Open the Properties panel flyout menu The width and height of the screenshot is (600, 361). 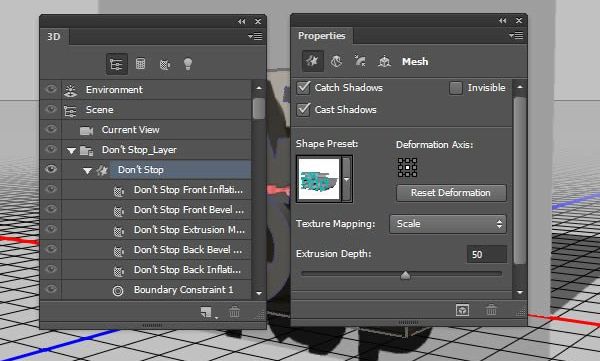516,36
